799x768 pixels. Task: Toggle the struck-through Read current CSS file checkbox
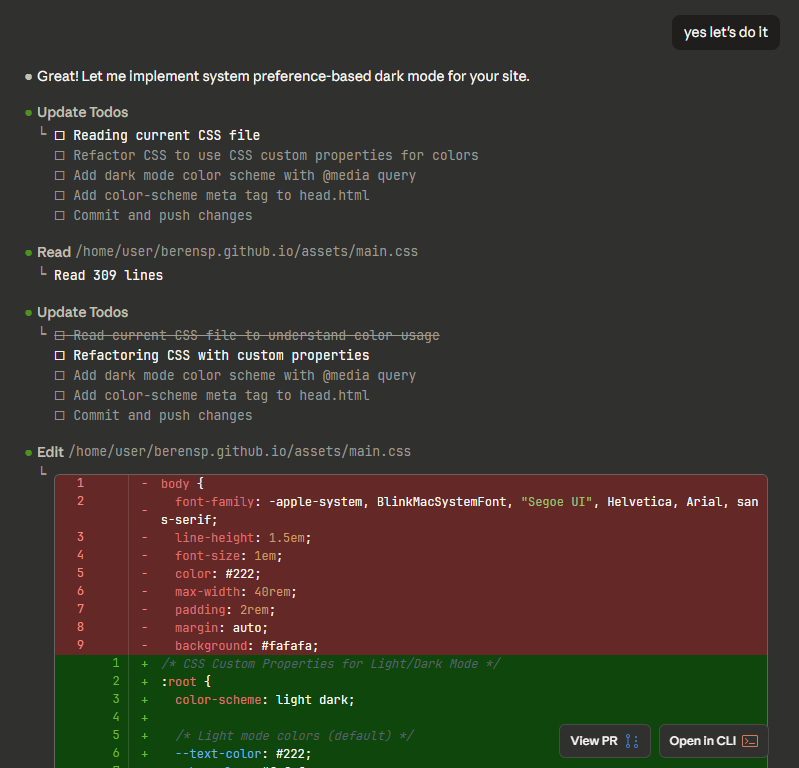60,336
